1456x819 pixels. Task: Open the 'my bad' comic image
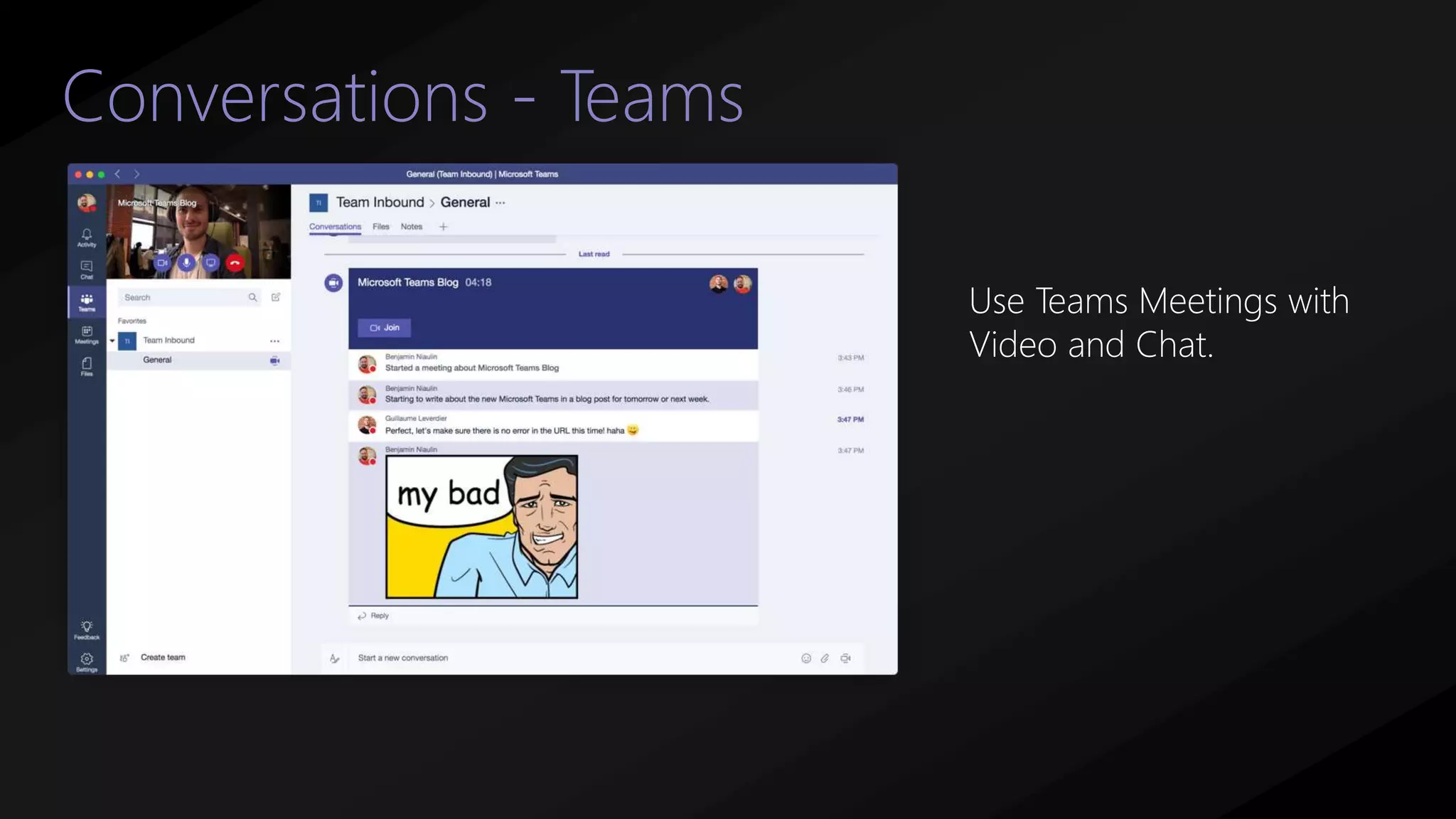point(482,527)
